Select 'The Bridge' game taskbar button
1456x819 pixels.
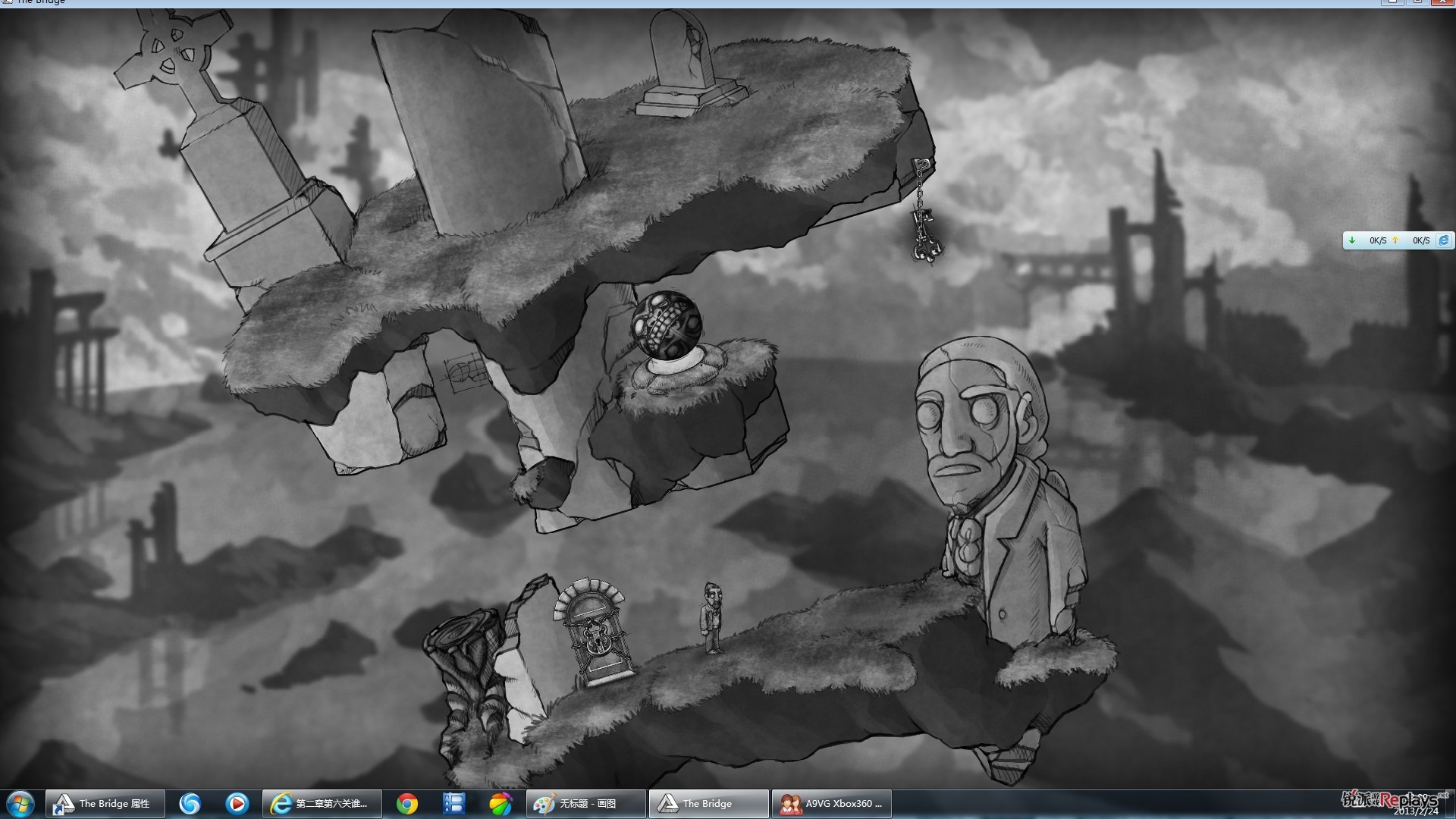708,804
